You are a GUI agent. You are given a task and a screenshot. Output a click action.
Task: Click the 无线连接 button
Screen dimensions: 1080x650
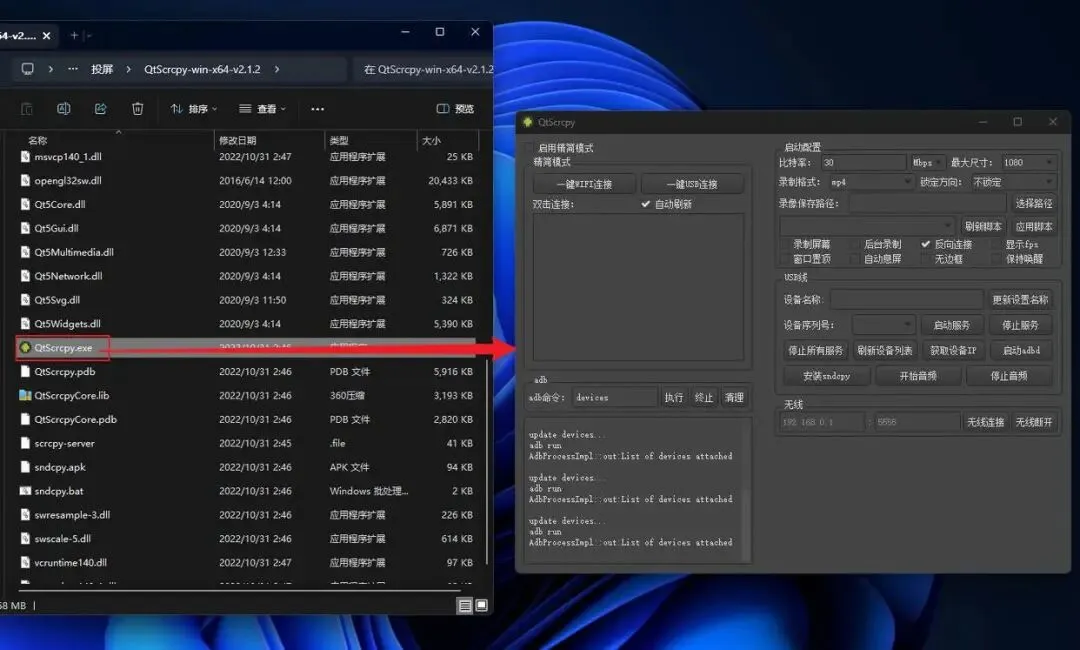tap(986, 422)
